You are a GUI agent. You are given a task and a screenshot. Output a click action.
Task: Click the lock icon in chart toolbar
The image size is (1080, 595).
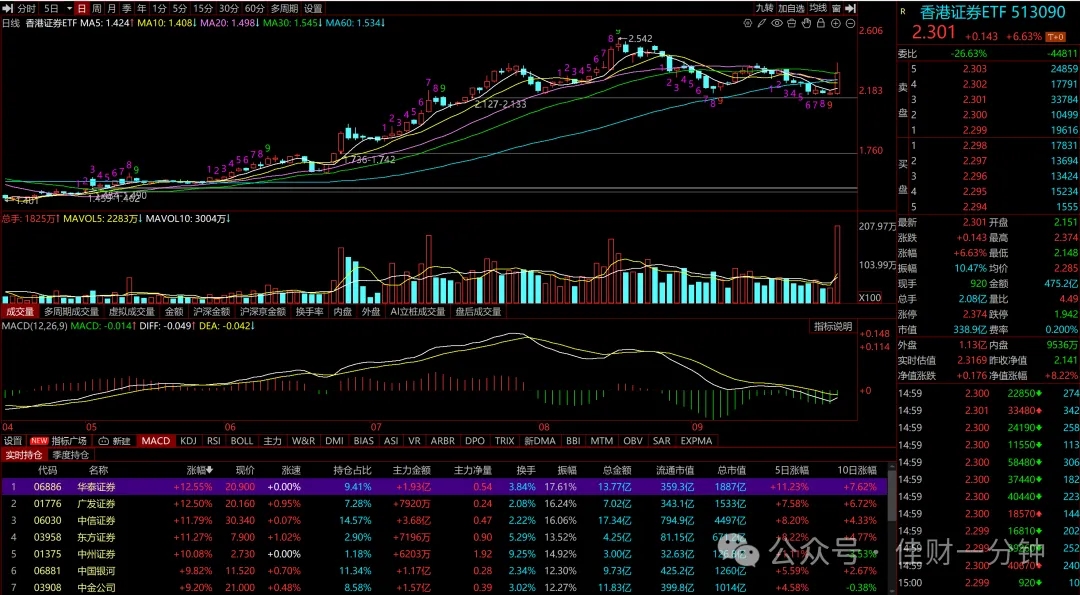pos(821,23)
